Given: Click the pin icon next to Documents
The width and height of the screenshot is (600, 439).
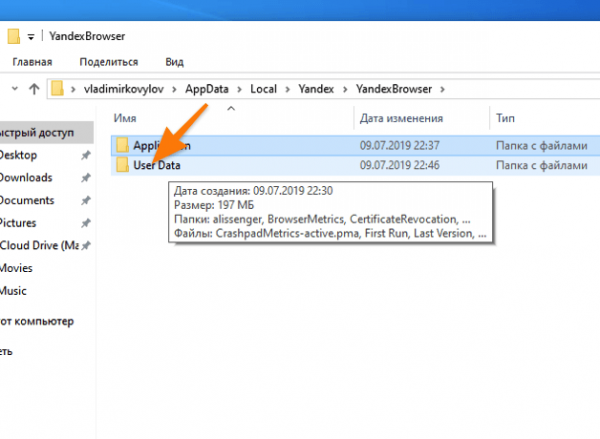Looking at the screenshot, I should tap(86, 201).
